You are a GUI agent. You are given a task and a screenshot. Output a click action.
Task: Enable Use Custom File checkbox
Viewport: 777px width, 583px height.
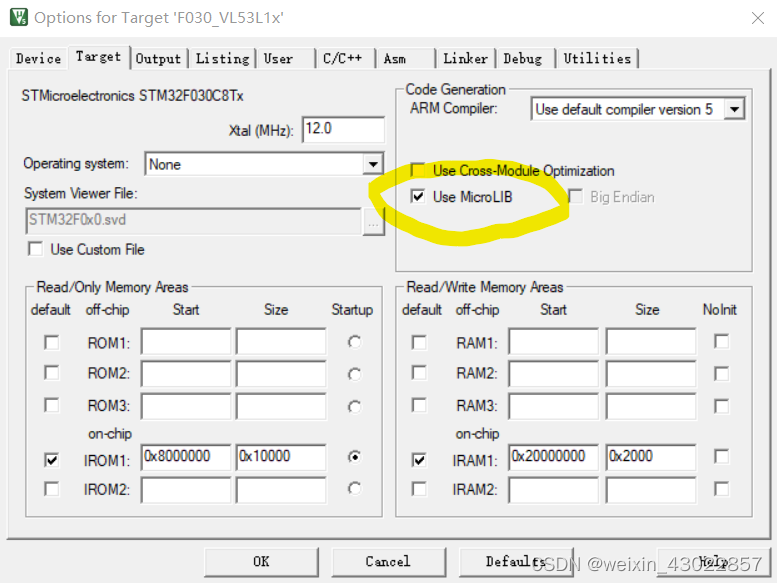36,249
